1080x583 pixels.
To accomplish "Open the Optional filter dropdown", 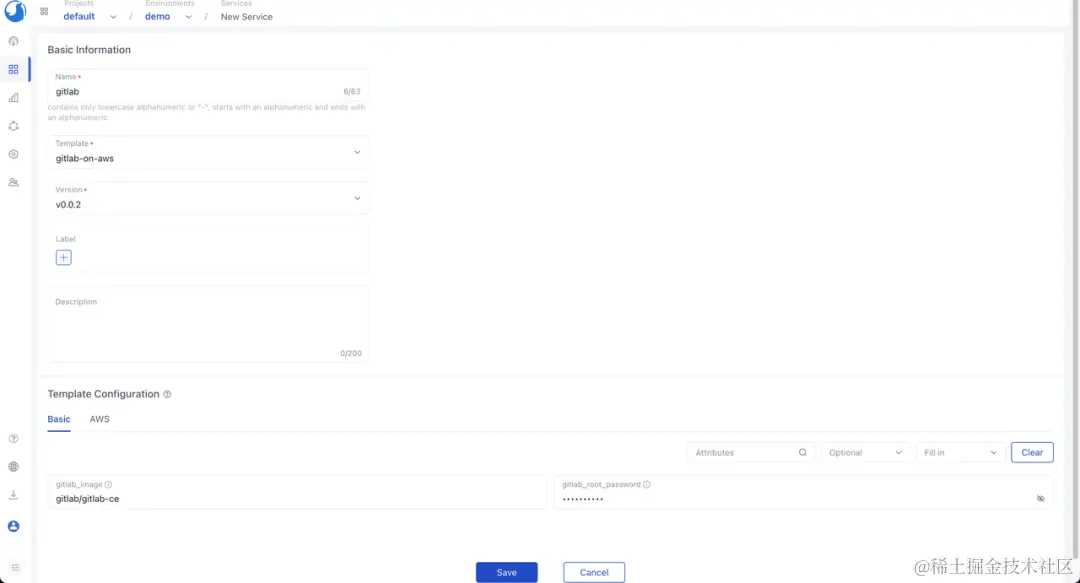I will [x=865, y=453].
